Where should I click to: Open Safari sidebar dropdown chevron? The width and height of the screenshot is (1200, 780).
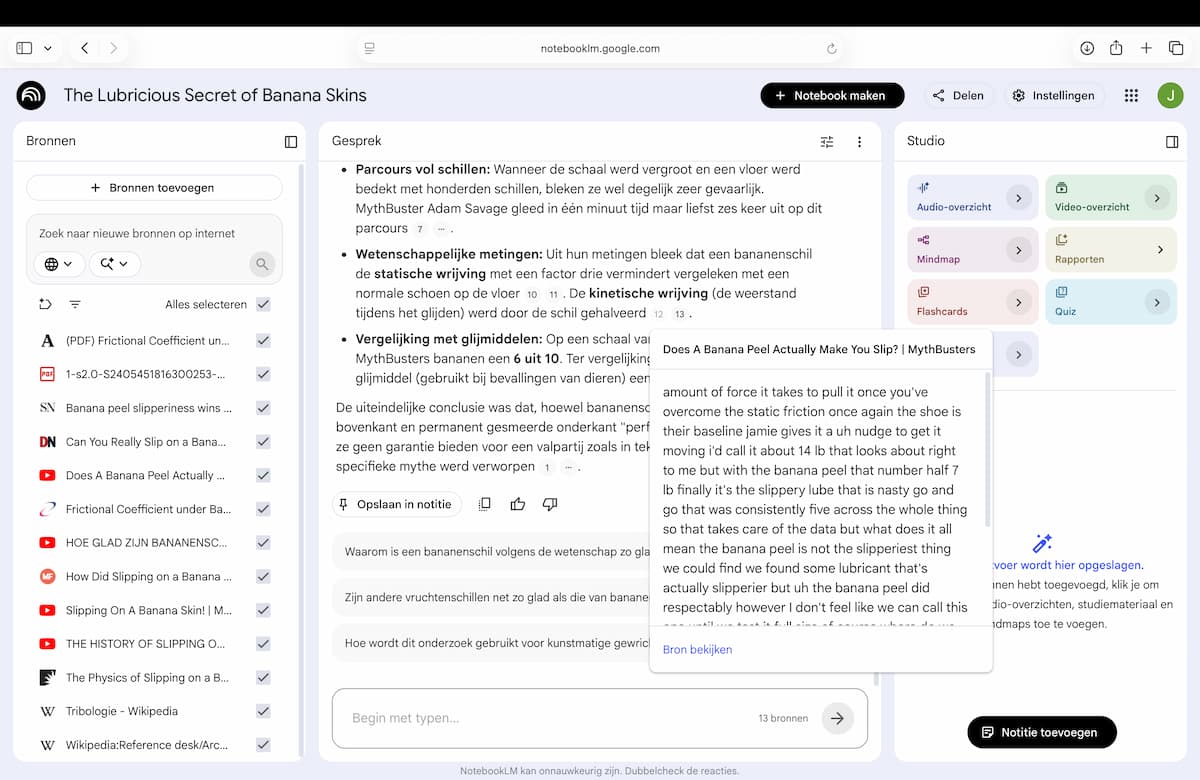[48, 48]
